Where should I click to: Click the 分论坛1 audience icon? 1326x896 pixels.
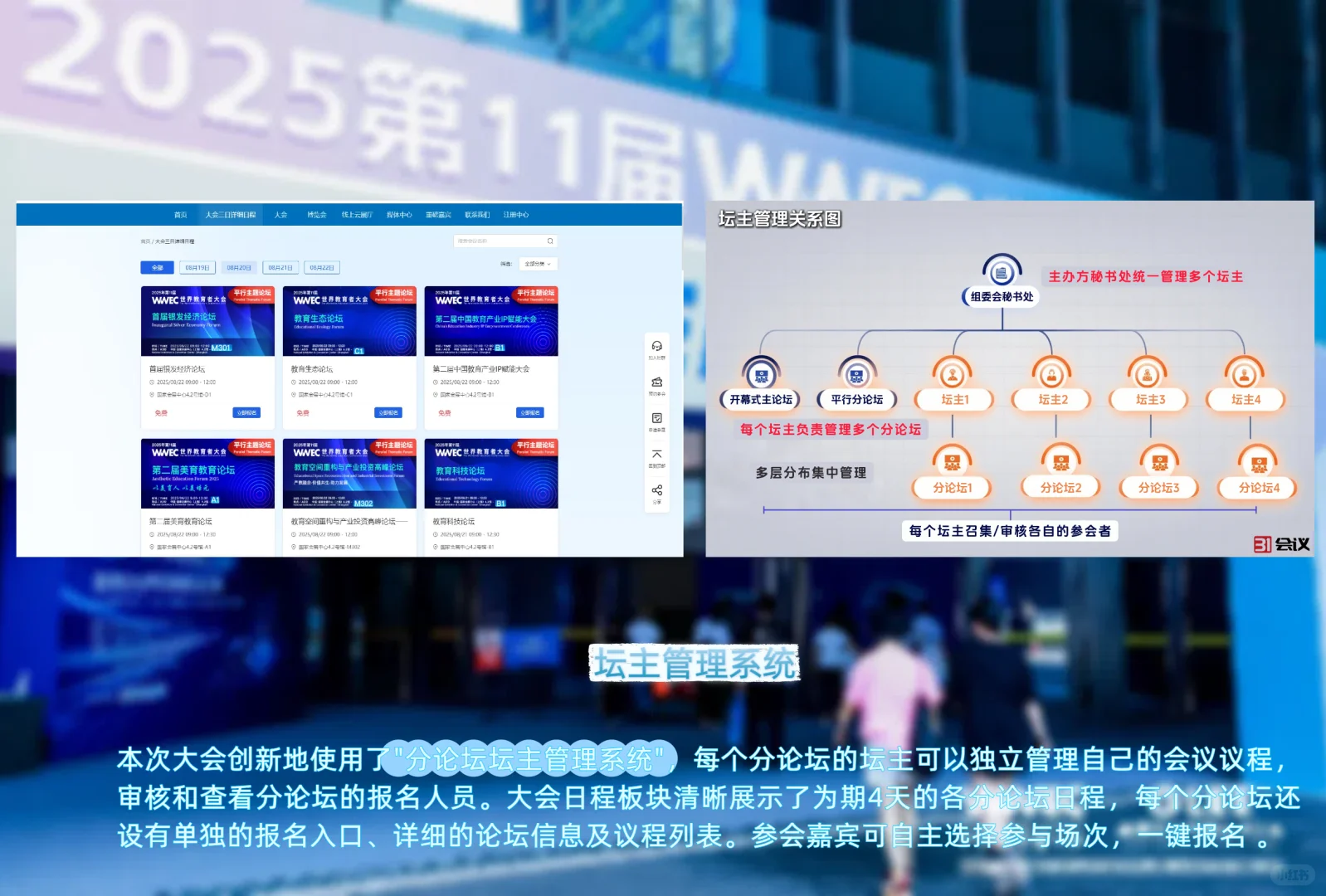coord(952,461)
